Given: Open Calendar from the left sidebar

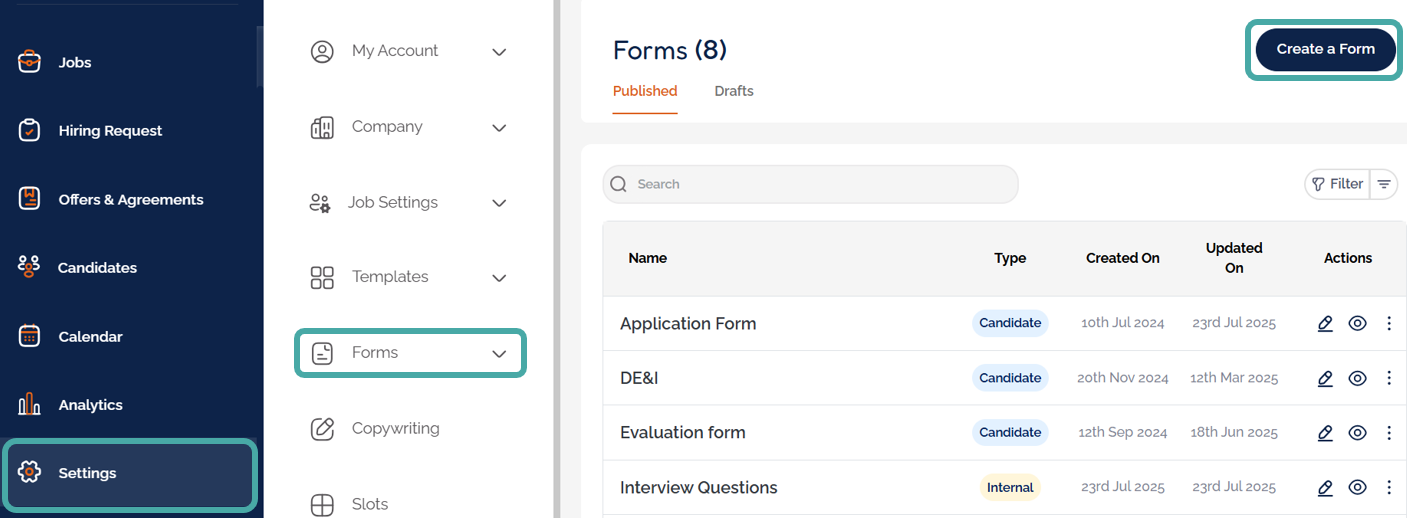Looking at the screenshot, I should point(90,337).
